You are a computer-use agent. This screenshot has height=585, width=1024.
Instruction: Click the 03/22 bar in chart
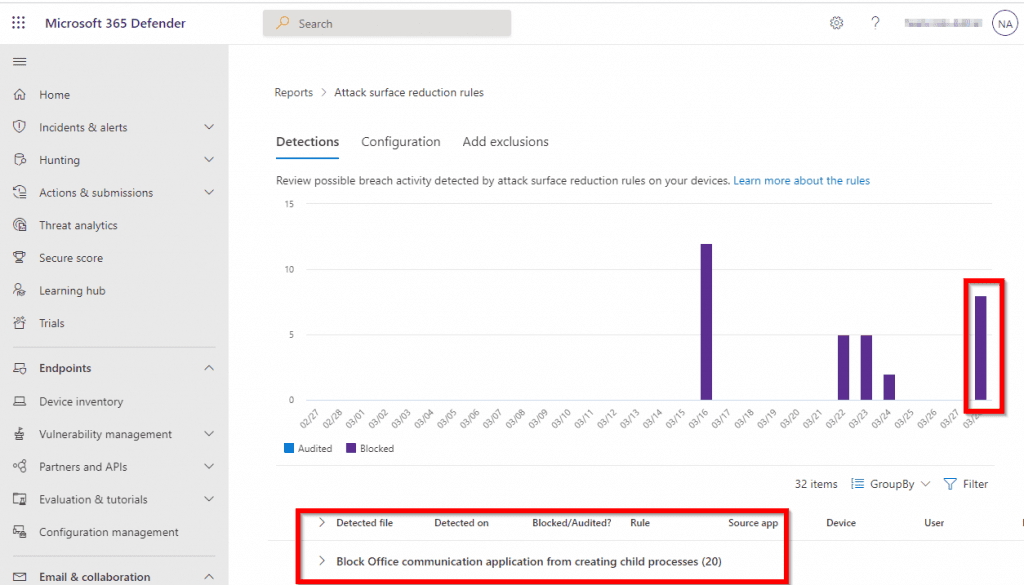click(843, 368)
